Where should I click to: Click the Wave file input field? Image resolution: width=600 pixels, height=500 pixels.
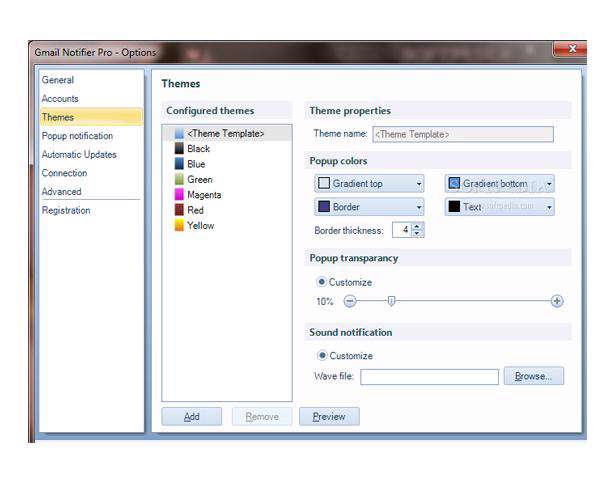click(x=429, y=377)
